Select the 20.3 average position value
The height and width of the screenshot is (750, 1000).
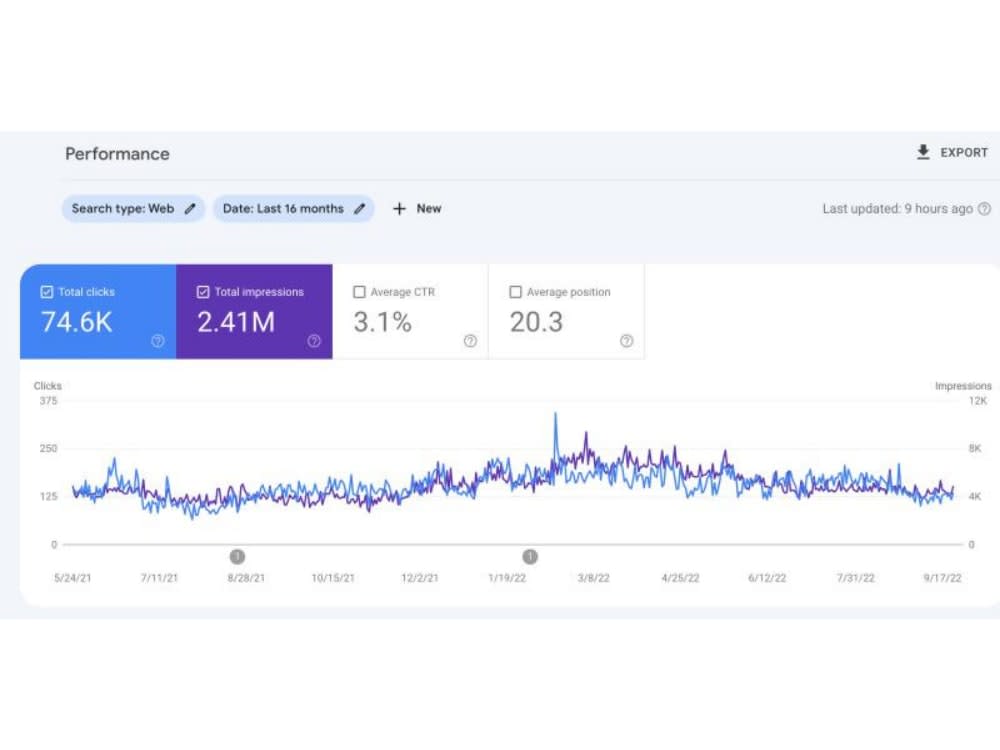point(536,322)
